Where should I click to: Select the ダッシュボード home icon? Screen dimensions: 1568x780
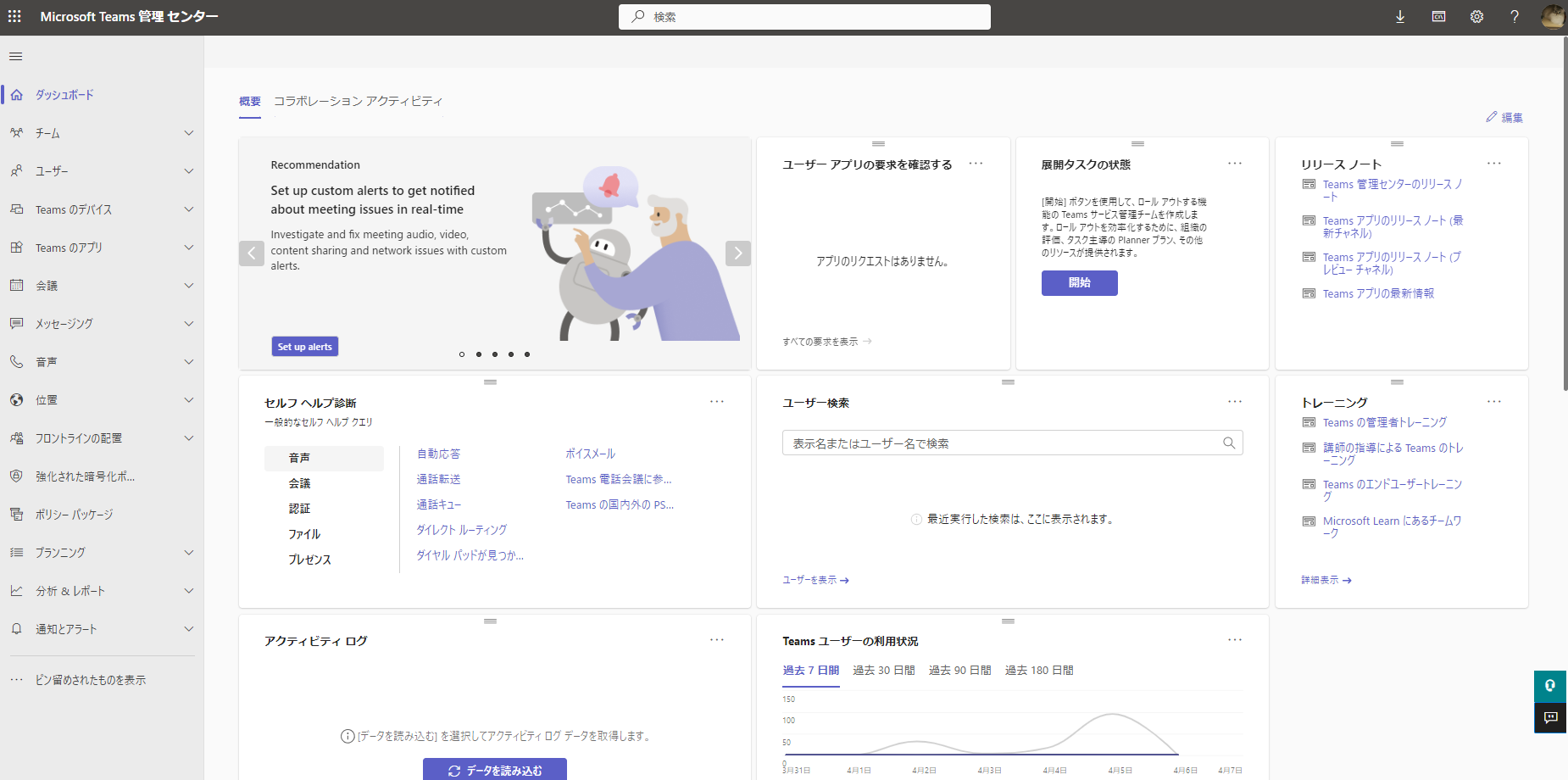[17, 95]
